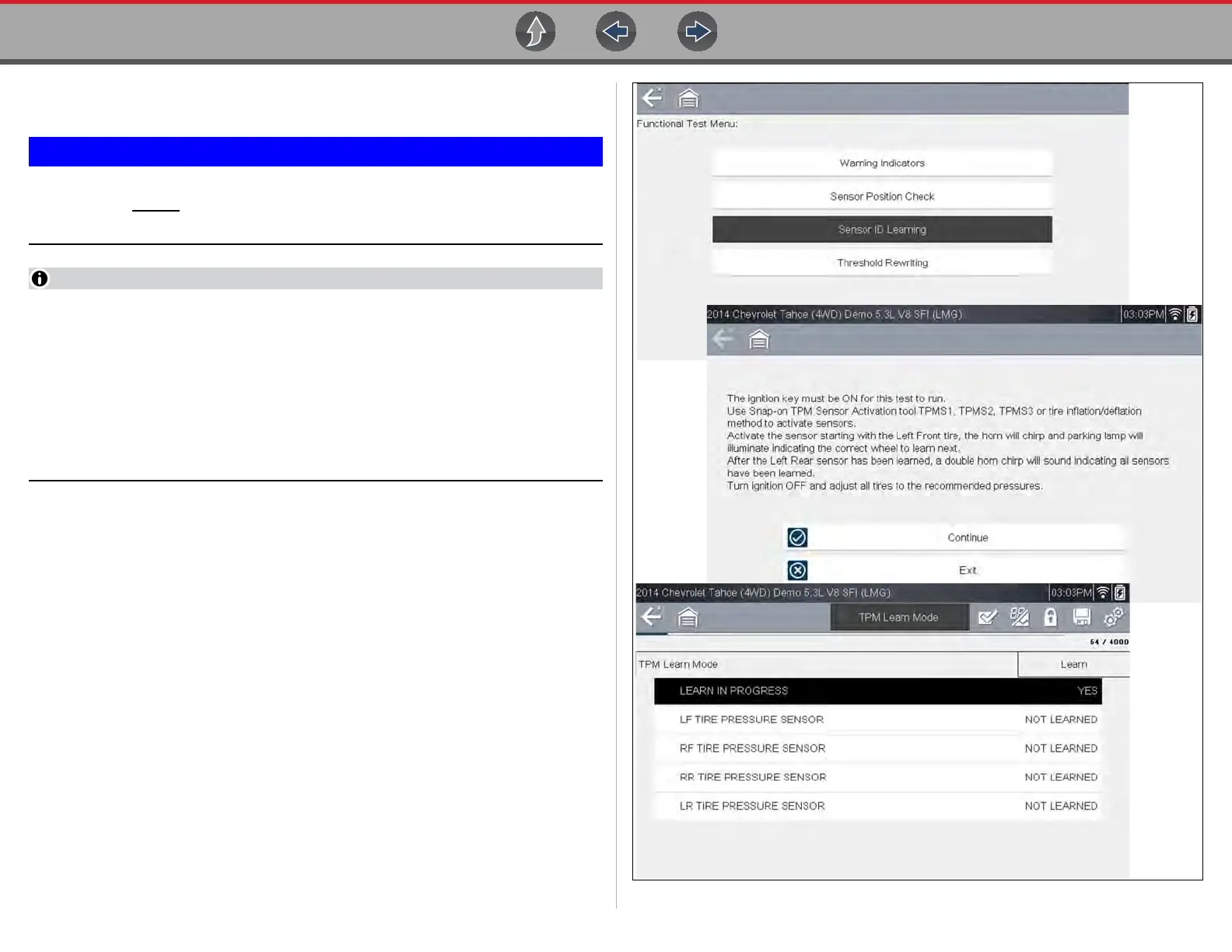Click home garage icon in Functional Test Menu
The height and width of the screenshot is (952, 1232).
pos(688,98)
